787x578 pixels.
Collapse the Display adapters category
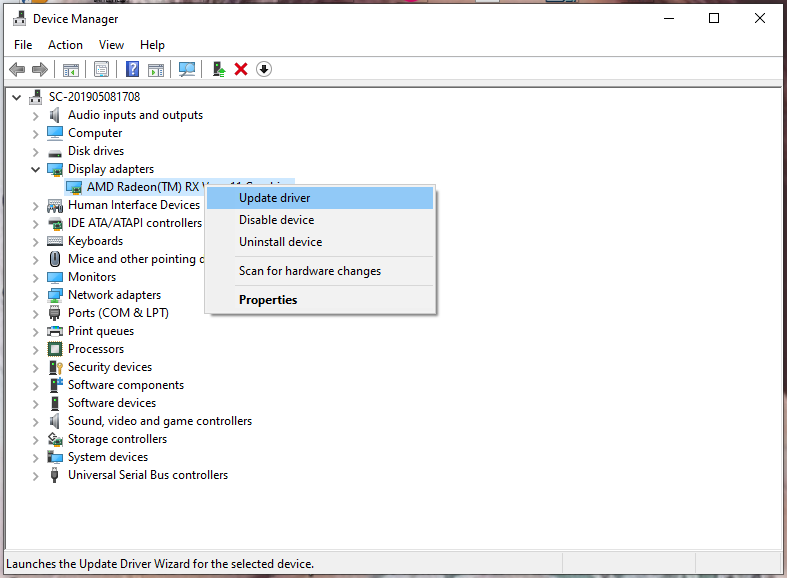[35, 170]
